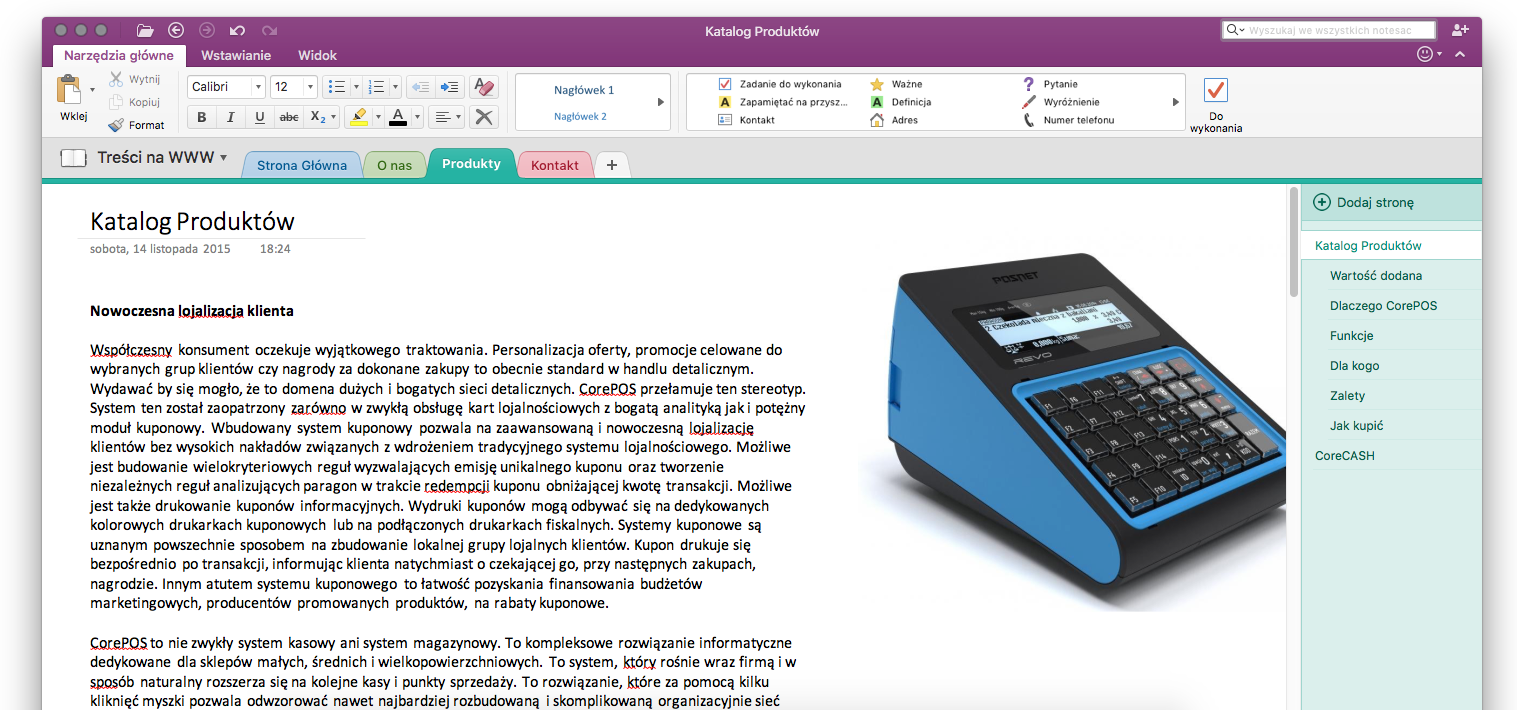Go back with the circled arrow
Image resolution: width=1517 pixels, height=710 pixels.
[x=177, y=31]
